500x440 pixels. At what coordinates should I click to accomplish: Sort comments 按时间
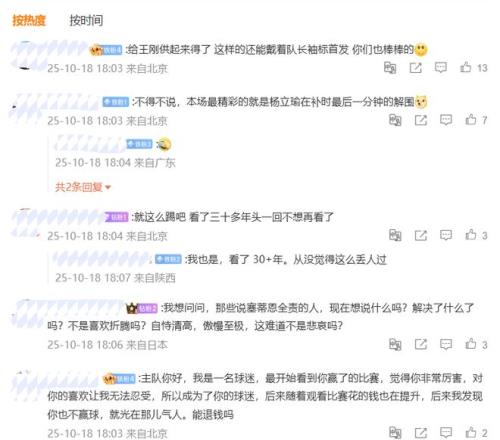[x=86, y=20]
